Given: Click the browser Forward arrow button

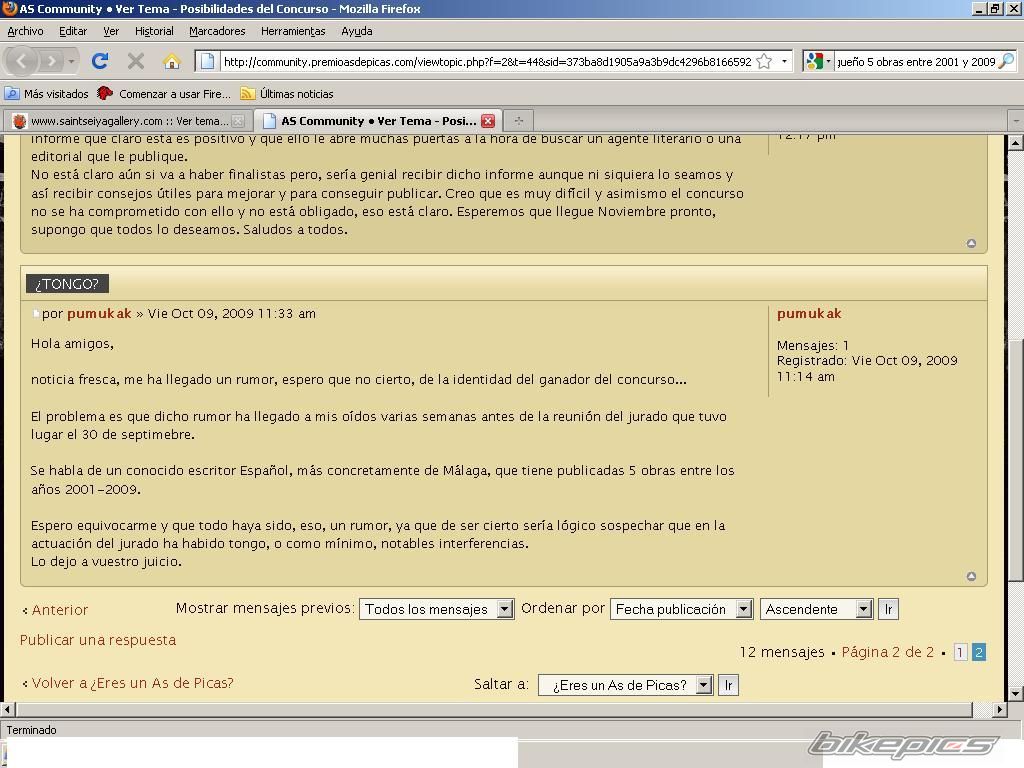Looking at the screenshot, I should [50, 61].
